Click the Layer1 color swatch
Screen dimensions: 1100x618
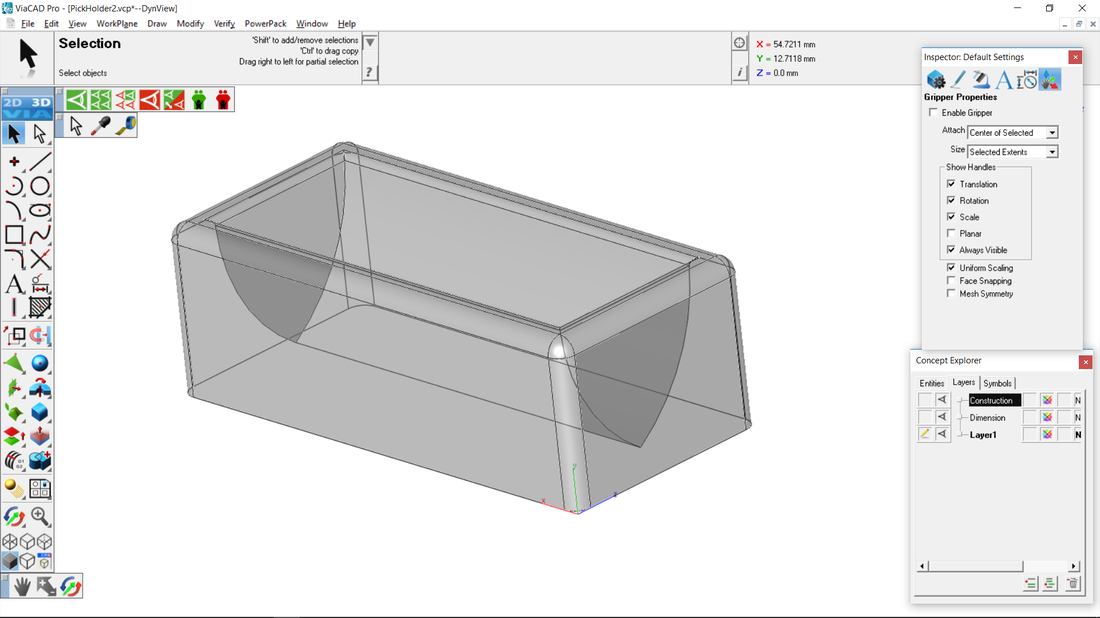[x=1047, y=435]
